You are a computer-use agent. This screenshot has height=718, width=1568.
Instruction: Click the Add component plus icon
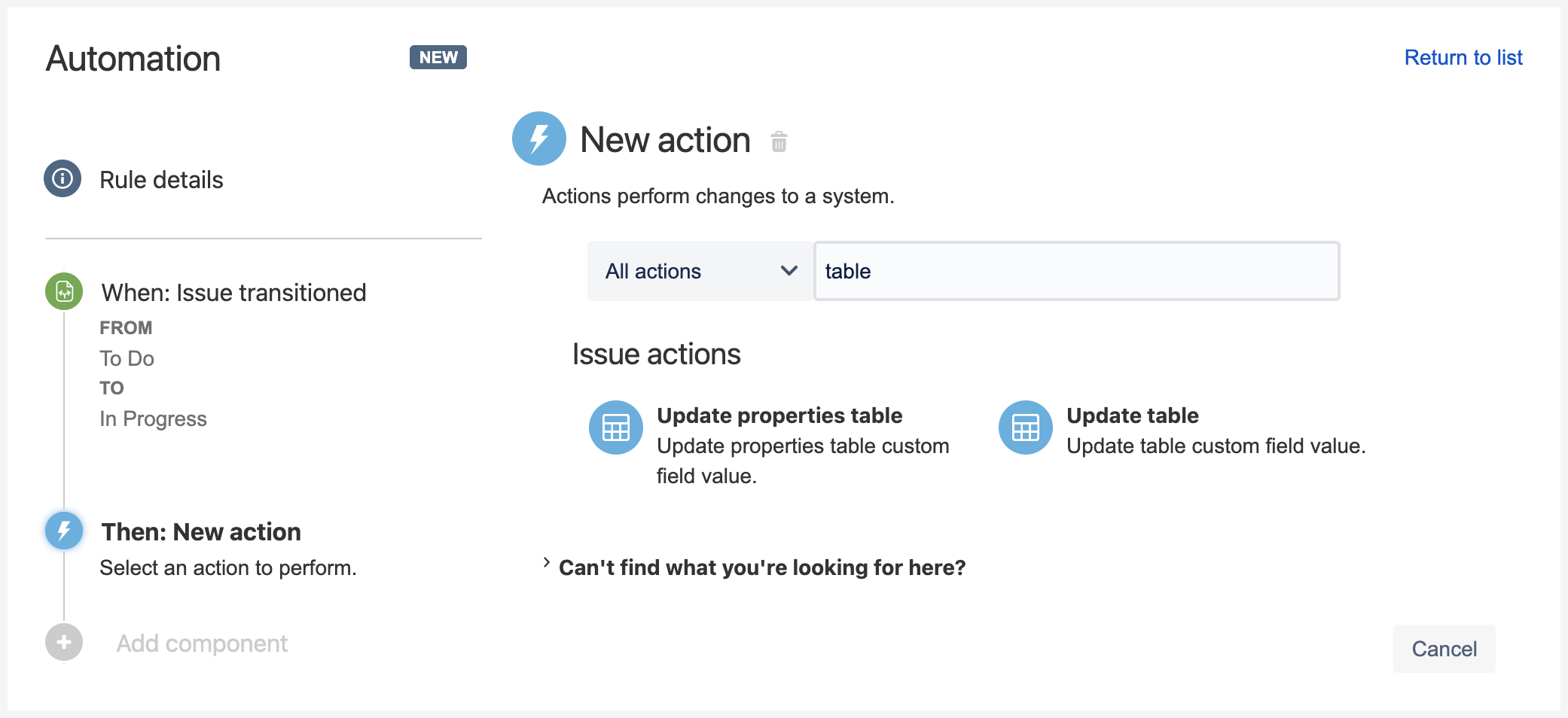click(63, 643)
